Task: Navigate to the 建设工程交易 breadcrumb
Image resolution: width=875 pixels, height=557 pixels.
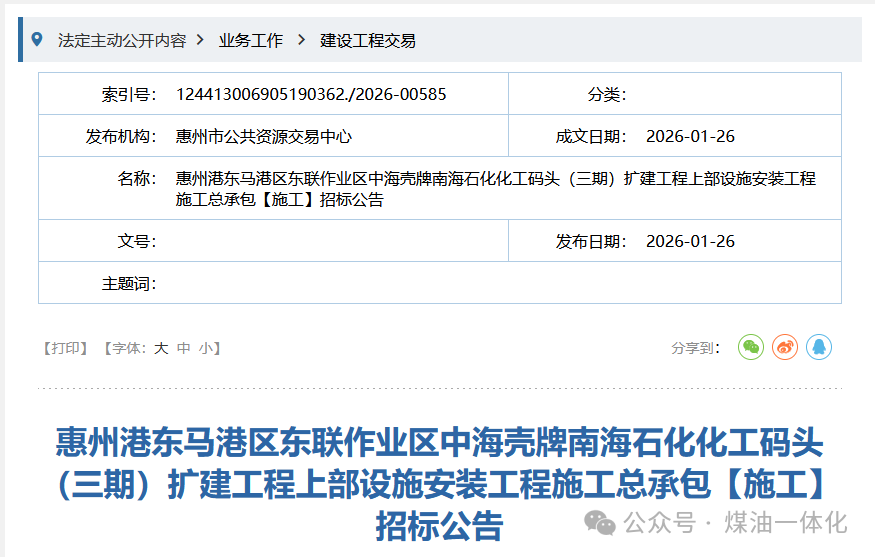Action: (368, 41)
